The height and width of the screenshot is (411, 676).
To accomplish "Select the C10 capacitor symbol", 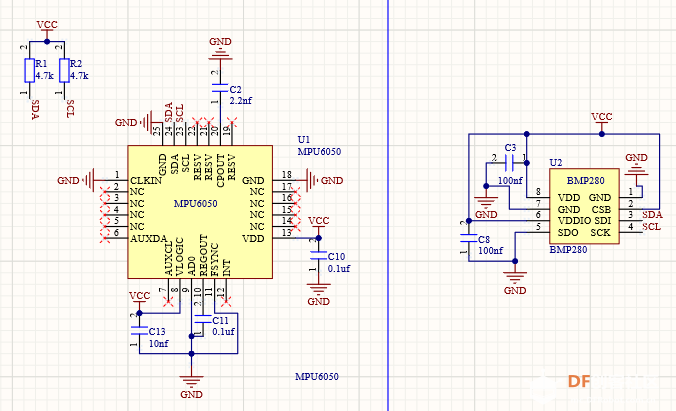I will click(319, 255).
